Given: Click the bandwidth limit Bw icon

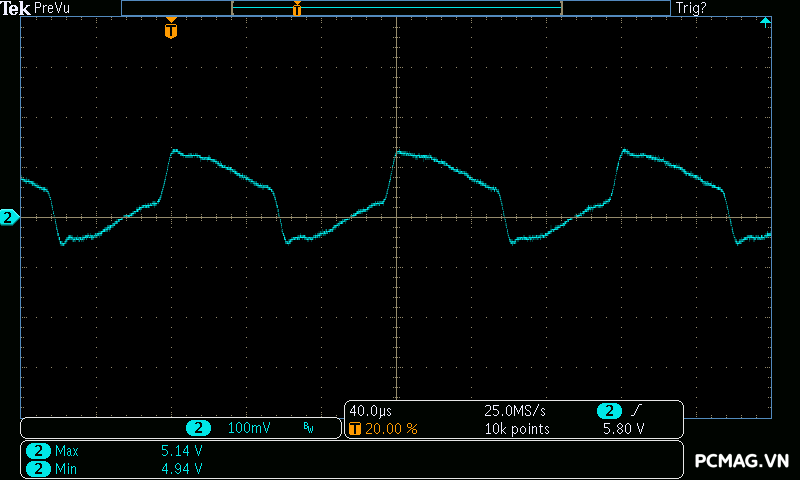Looking at the screenshot, I should pos(308,428).
